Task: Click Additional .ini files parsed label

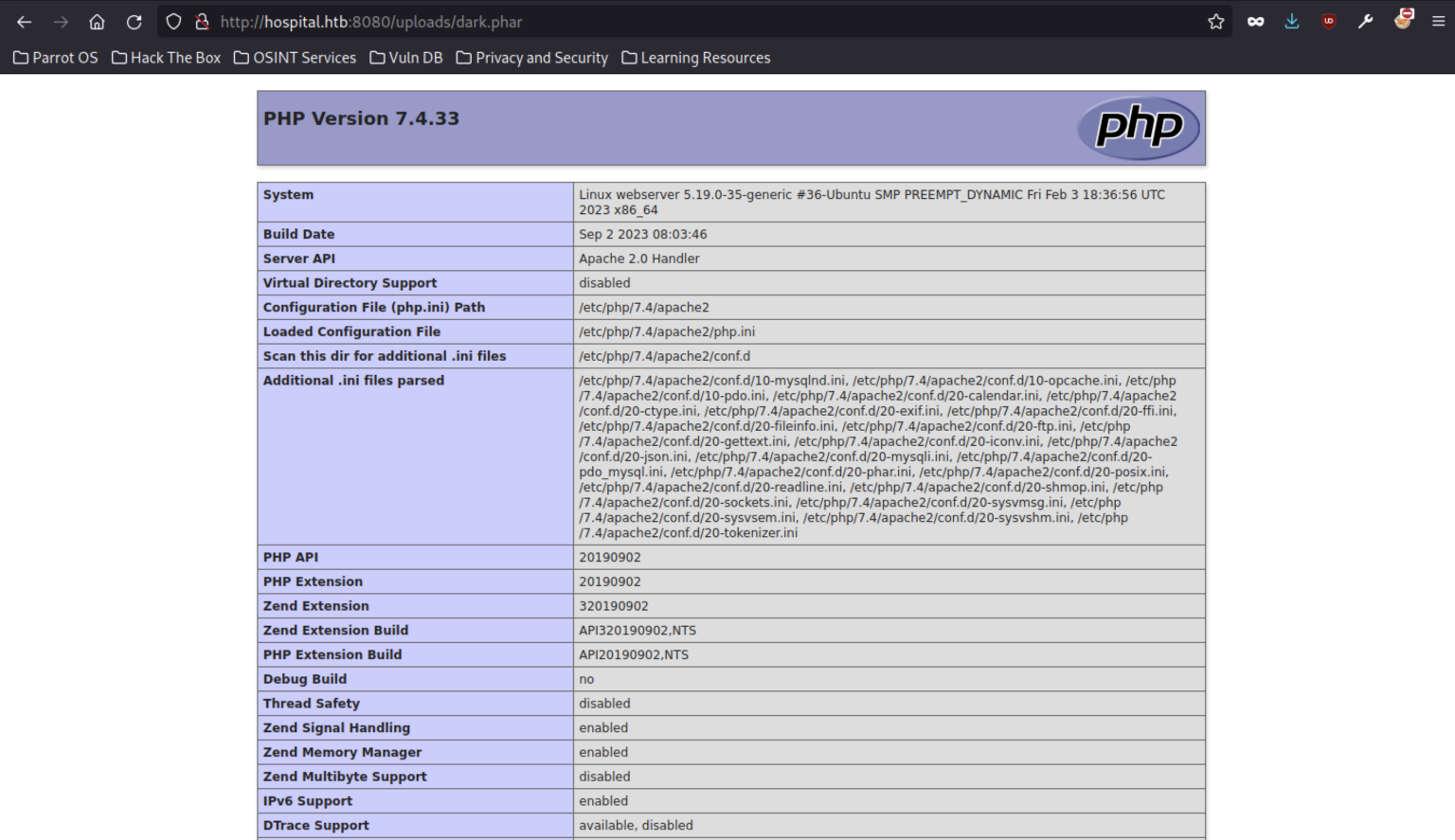Action: pyautogui.click(x=353, y=381)
